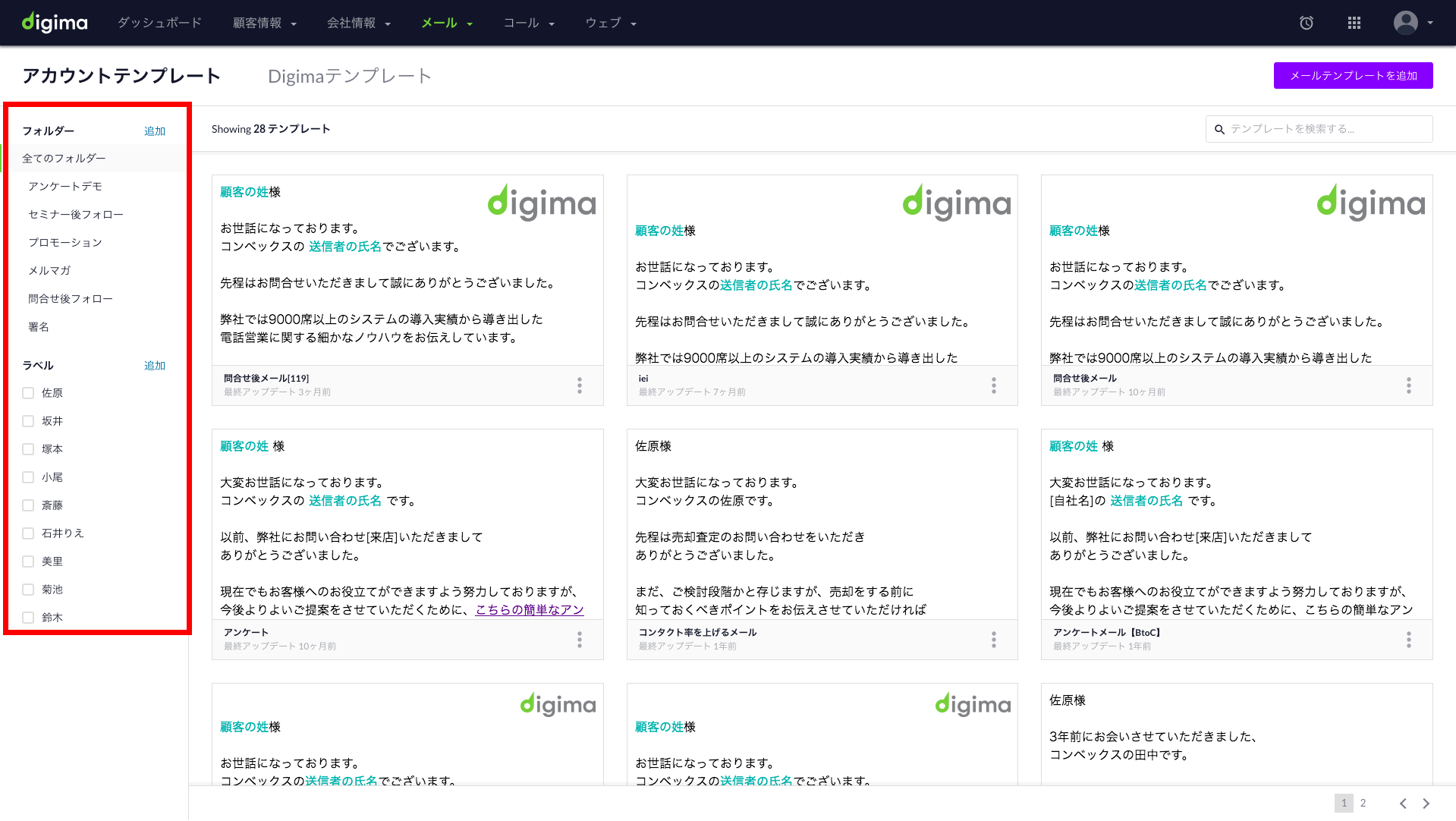Screen dimensions: 1456x821
Task: Check the 斎藤 label checkbox
Action: click(x=28, y=505)
